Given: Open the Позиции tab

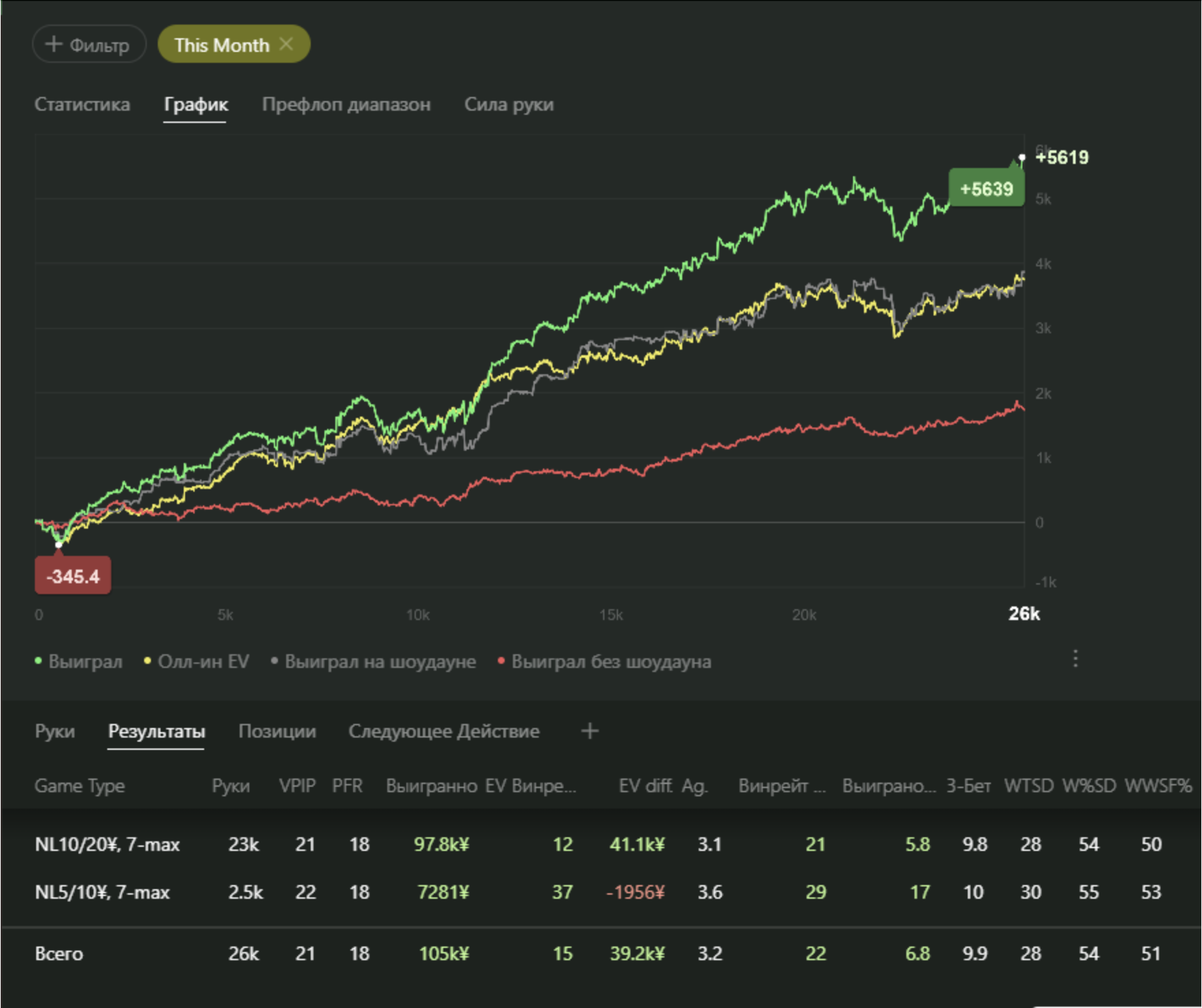Looking at the screenshot, I should click(x=277, y=731).
